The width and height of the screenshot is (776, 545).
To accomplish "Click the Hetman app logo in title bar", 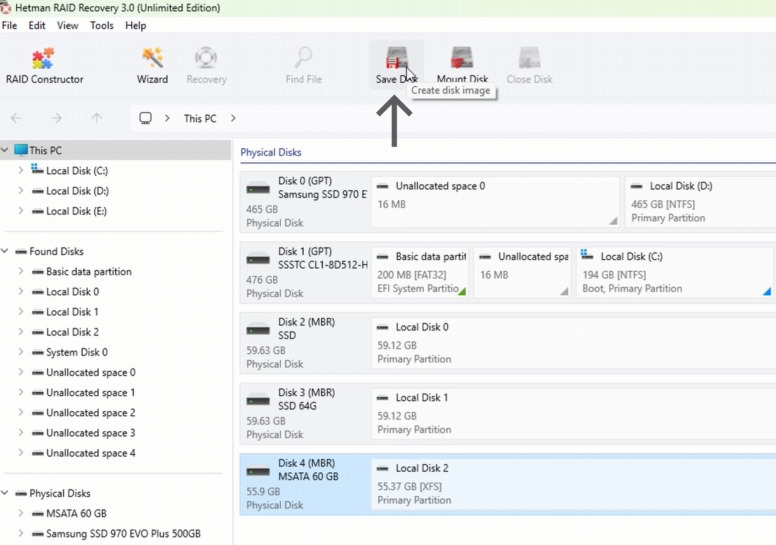I will coord(5,7).
